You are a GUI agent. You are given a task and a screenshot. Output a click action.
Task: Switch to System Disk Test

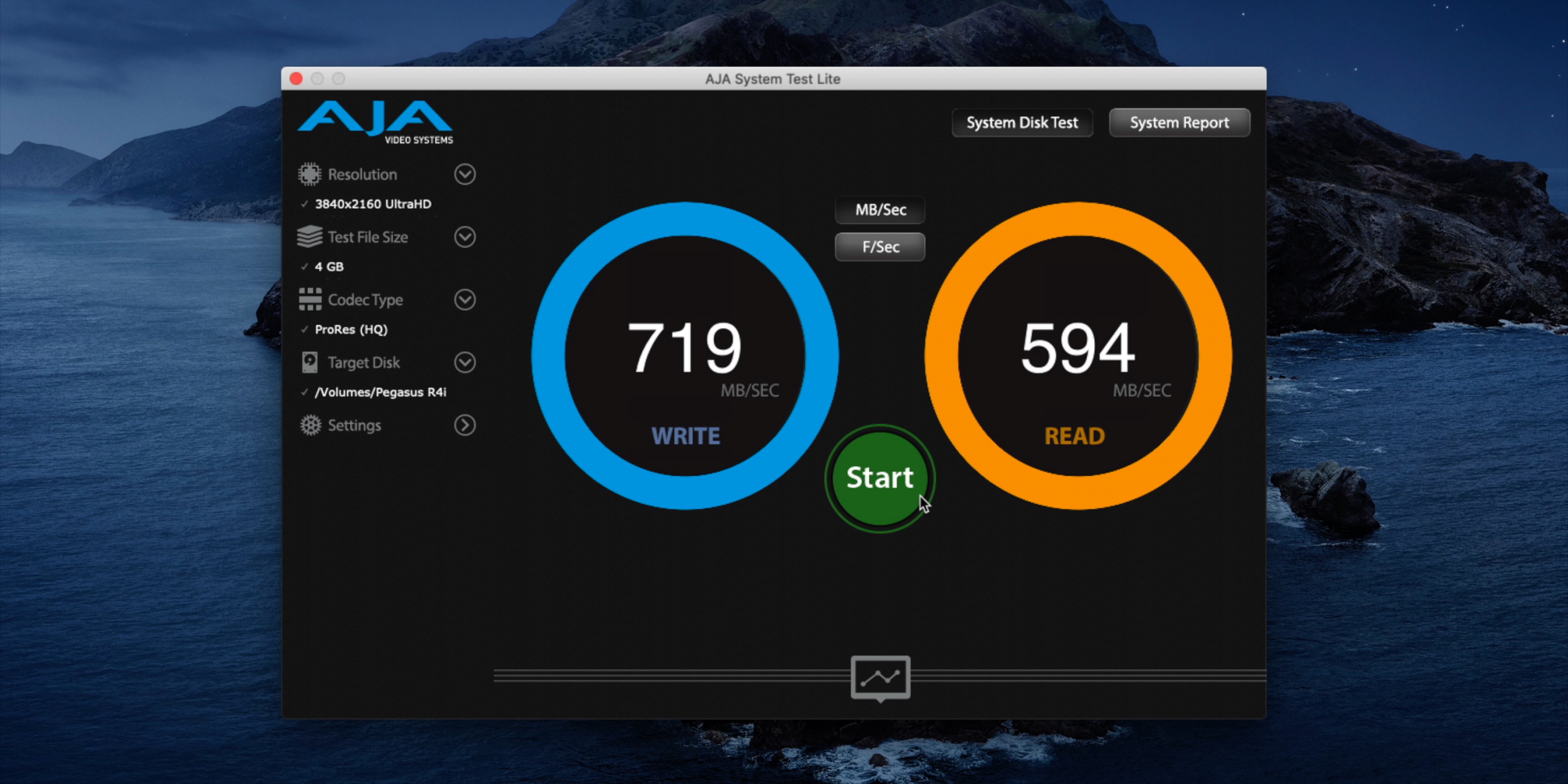(1022, 123)
